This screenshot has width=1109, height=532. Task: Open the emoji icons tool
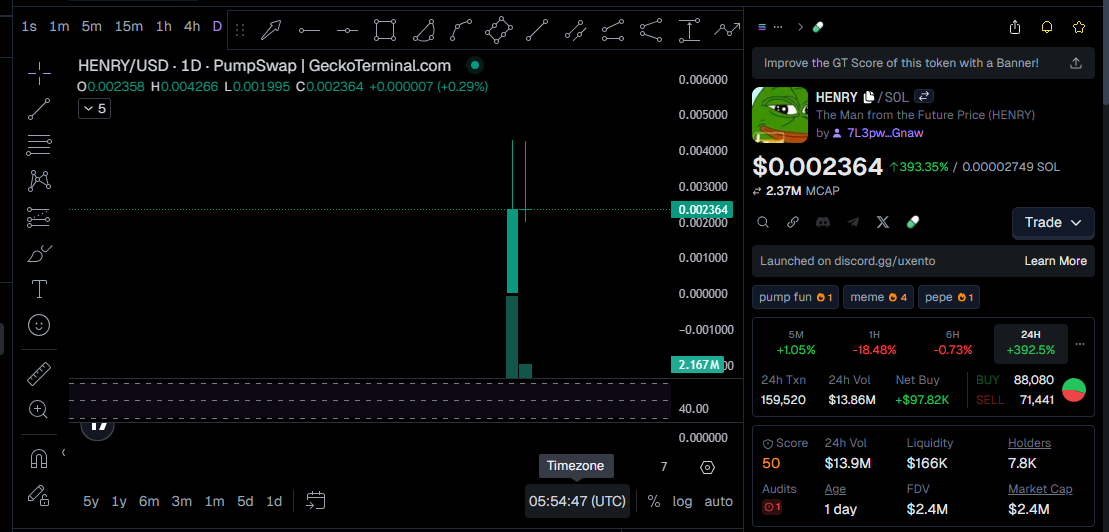[40, 325]
